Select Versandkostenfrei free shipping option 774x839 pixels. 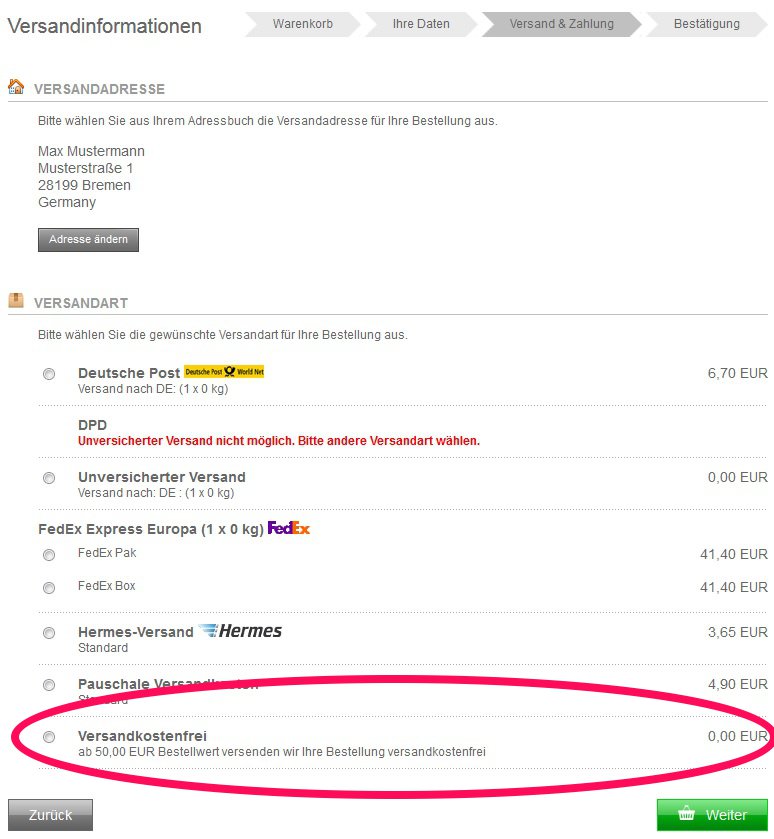pos(49,737)
